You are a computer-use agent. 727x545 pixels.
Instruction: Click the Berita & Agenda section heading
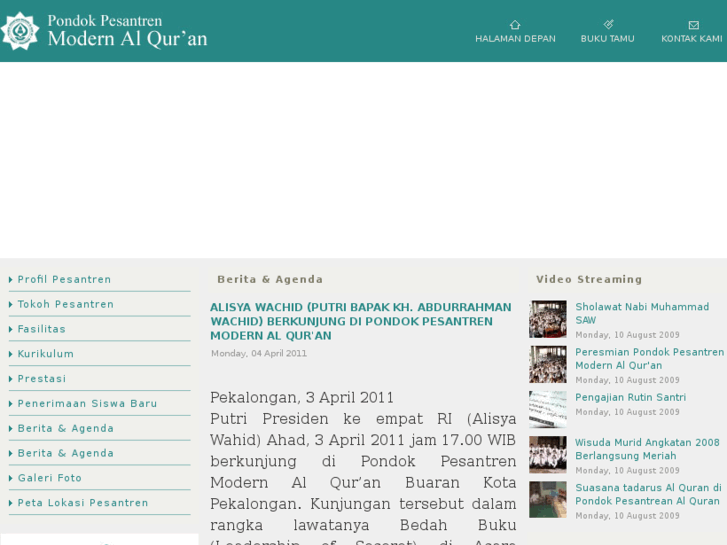pos(270,279)
